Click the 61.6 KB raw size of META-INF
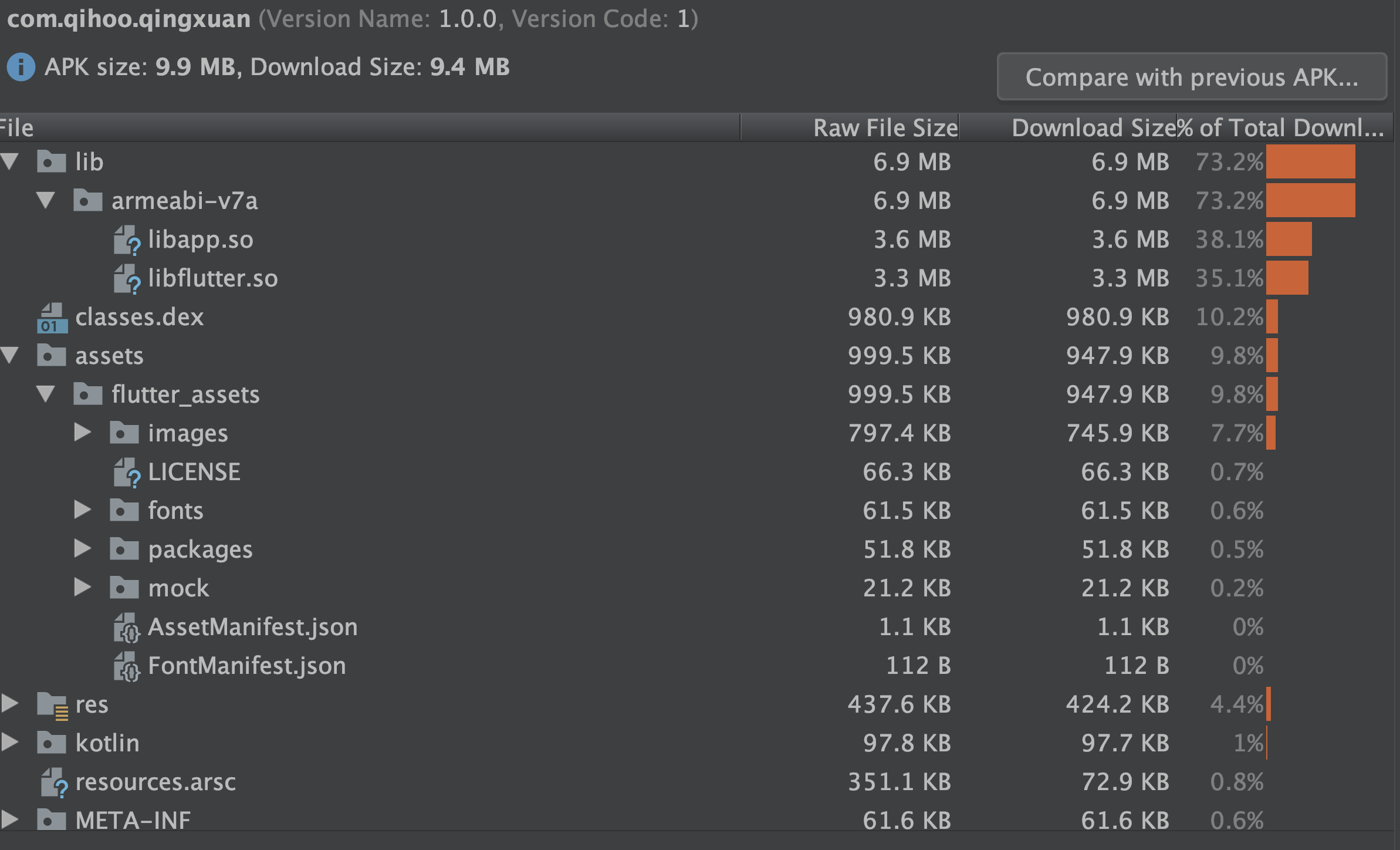1400x850 pixels. (907, 821)
